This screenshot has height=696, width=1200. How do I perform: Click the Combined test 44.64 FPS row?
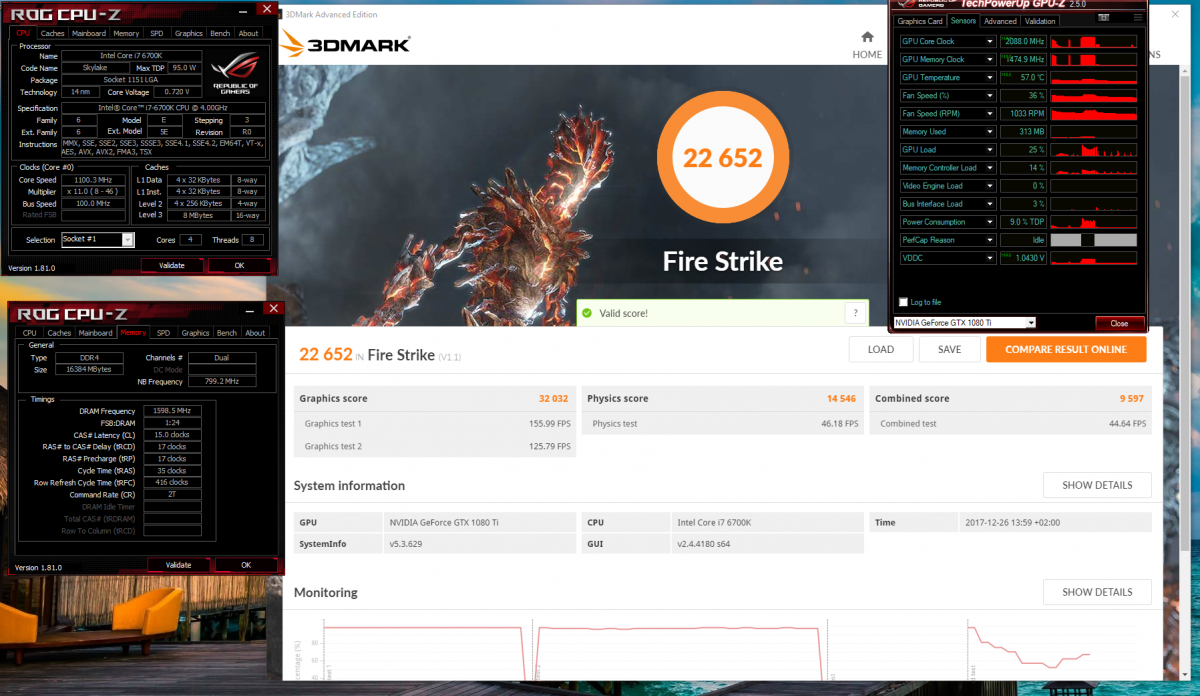click(1011, 423)
